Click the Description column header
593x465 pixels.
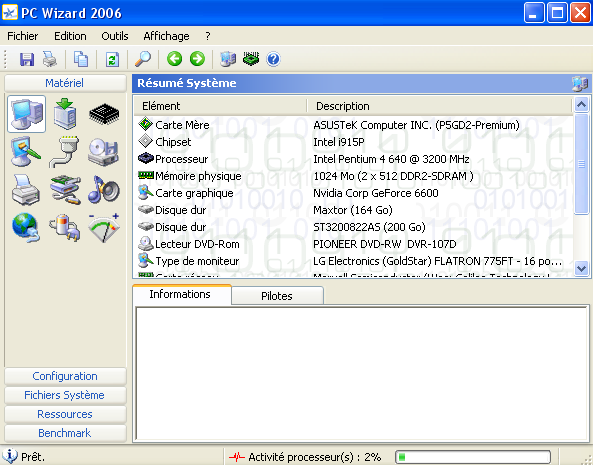[439, 106]
